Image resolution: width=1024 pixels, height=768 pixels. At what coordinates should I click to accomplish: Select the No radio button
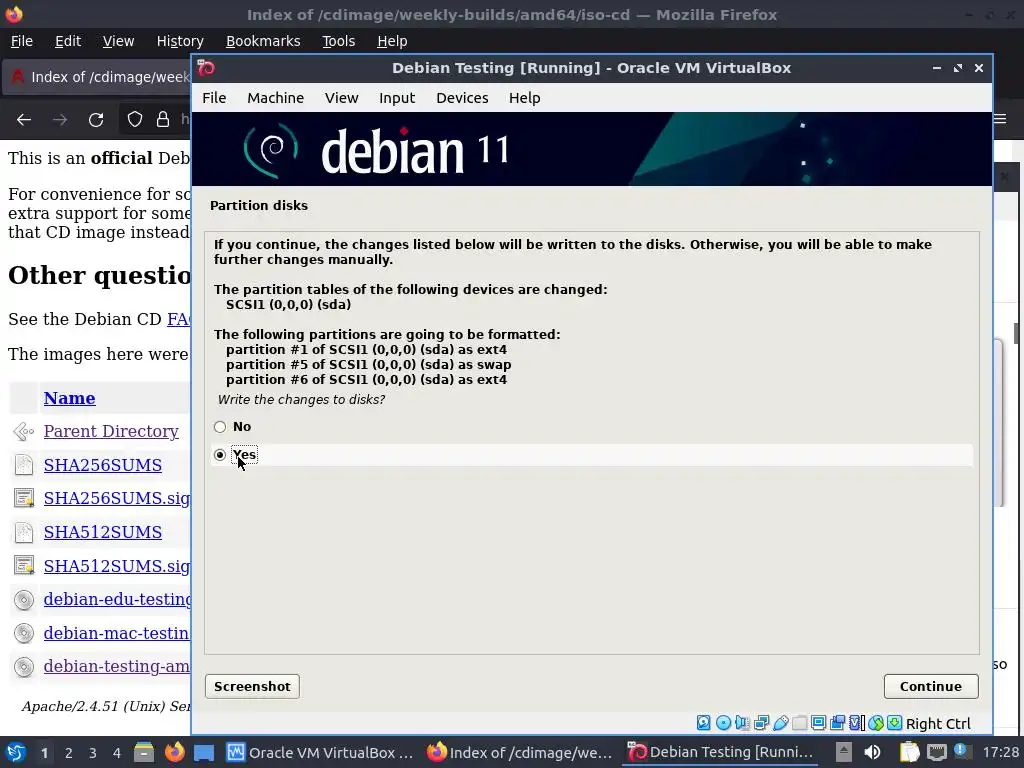tap(220, 427)
